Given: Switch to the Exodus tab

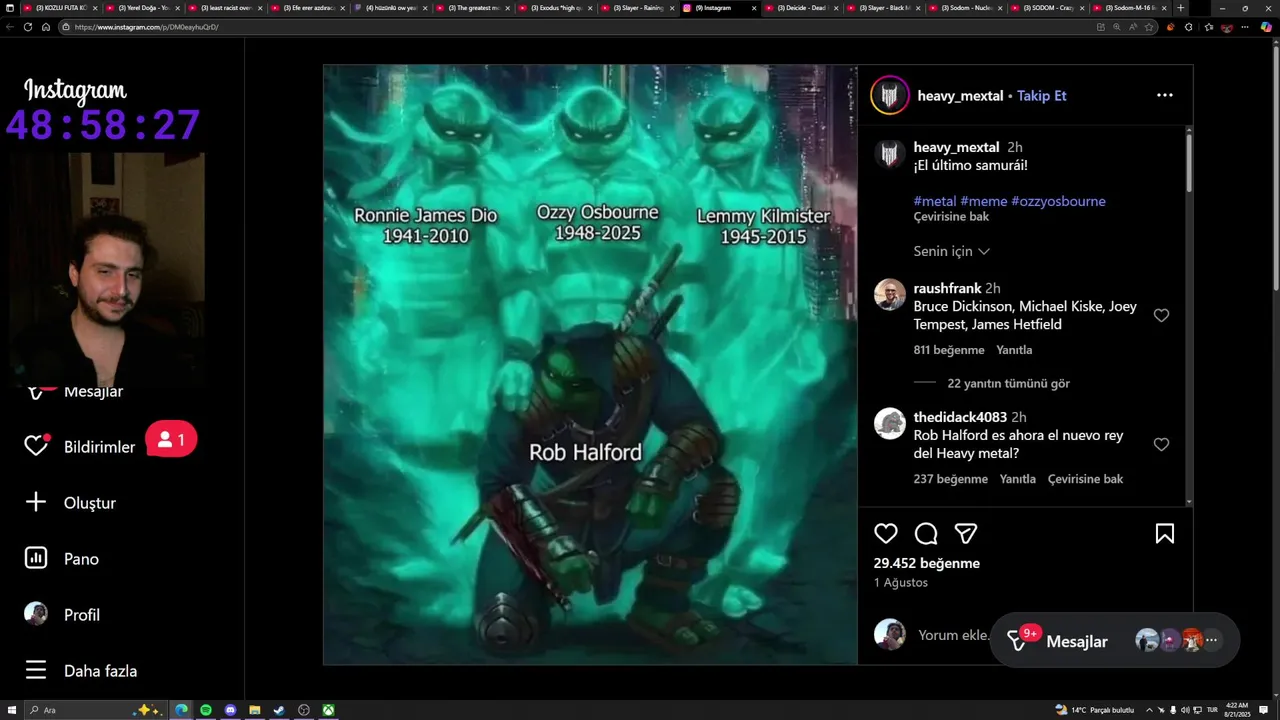Looking at the screenshot, I should point(553,8).
